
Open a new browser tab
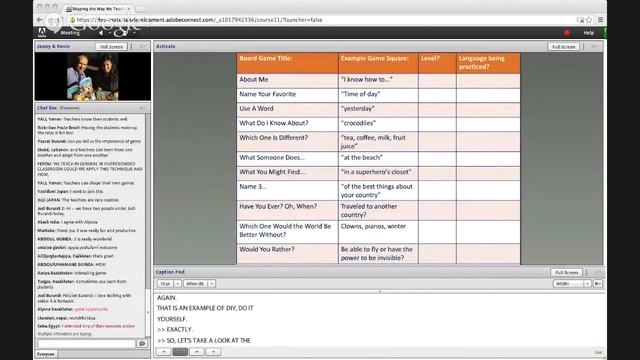pos(141,9)
